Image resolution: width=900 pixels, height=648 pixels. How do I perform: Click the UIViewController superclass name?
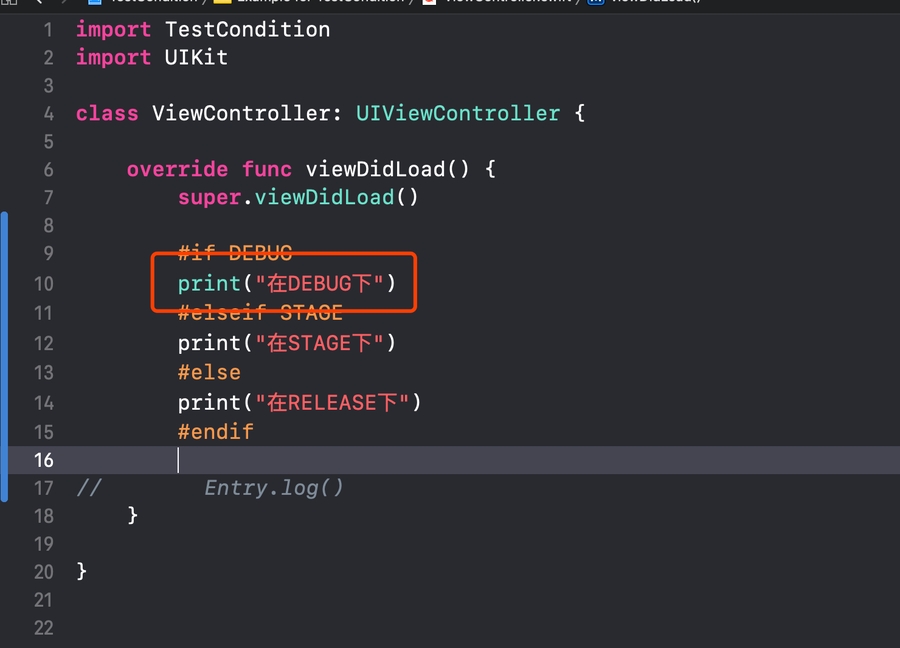point(457,114)
